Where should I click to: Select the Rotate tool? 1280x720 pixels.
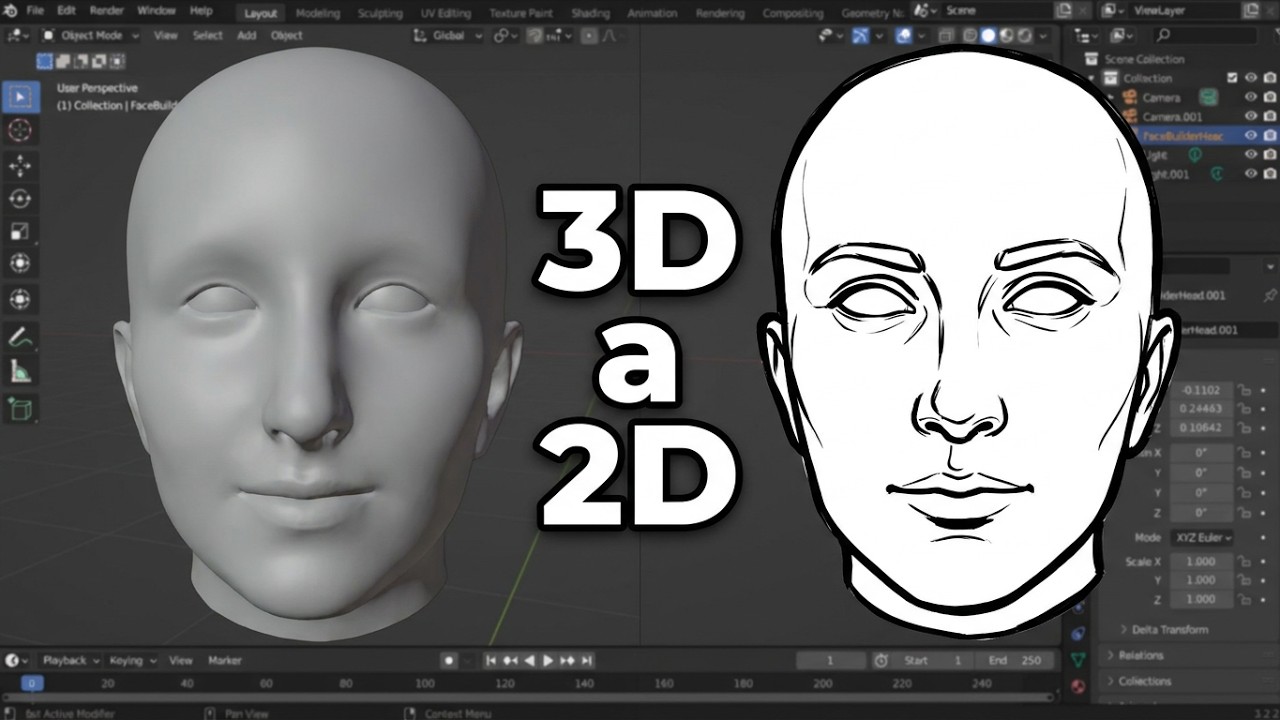[20, 198]
